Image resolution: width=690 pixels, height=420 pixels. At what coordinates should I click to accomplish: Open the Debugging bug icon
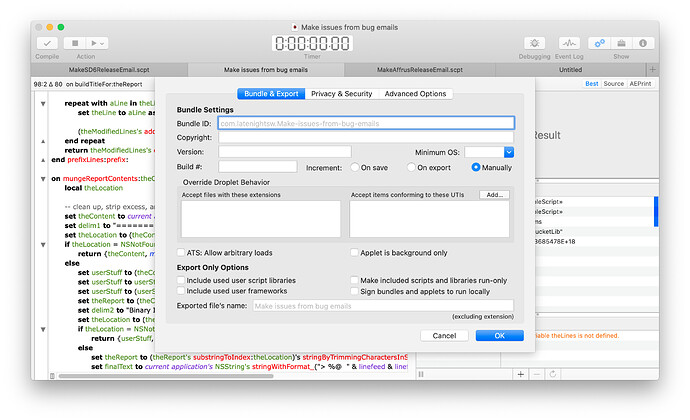tap(534, 43)
